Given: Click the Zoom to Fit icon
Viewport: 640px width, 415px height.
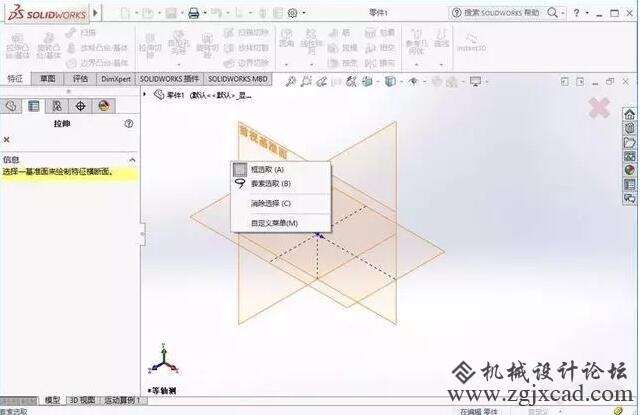Looking at the screenshot, I should (291, 81).
